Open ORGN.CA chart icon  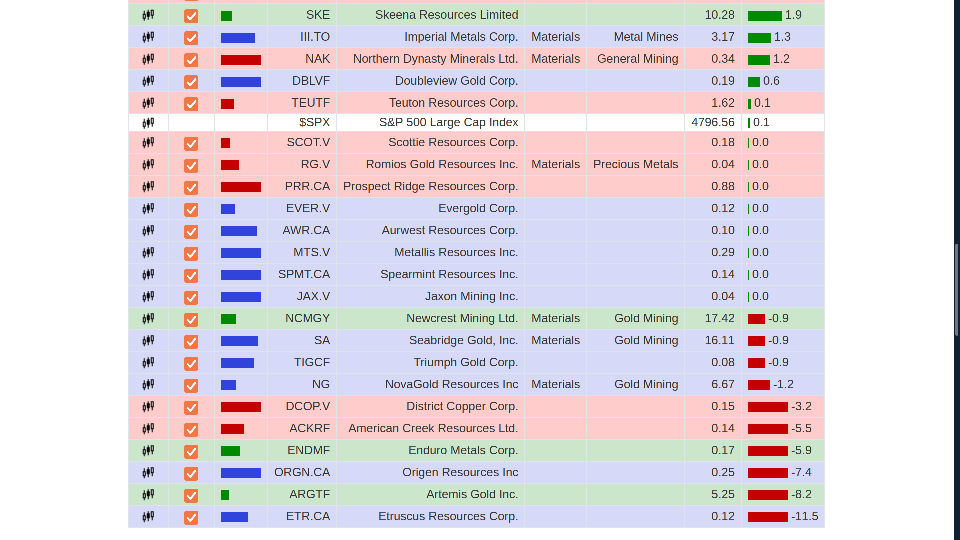[148, 473]
